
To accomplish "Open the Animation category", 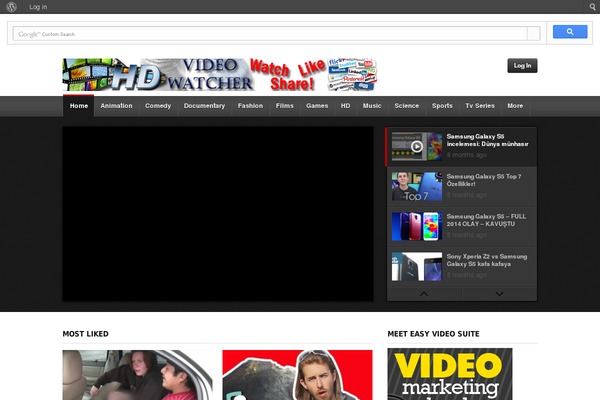I will (x=116, y=106).
